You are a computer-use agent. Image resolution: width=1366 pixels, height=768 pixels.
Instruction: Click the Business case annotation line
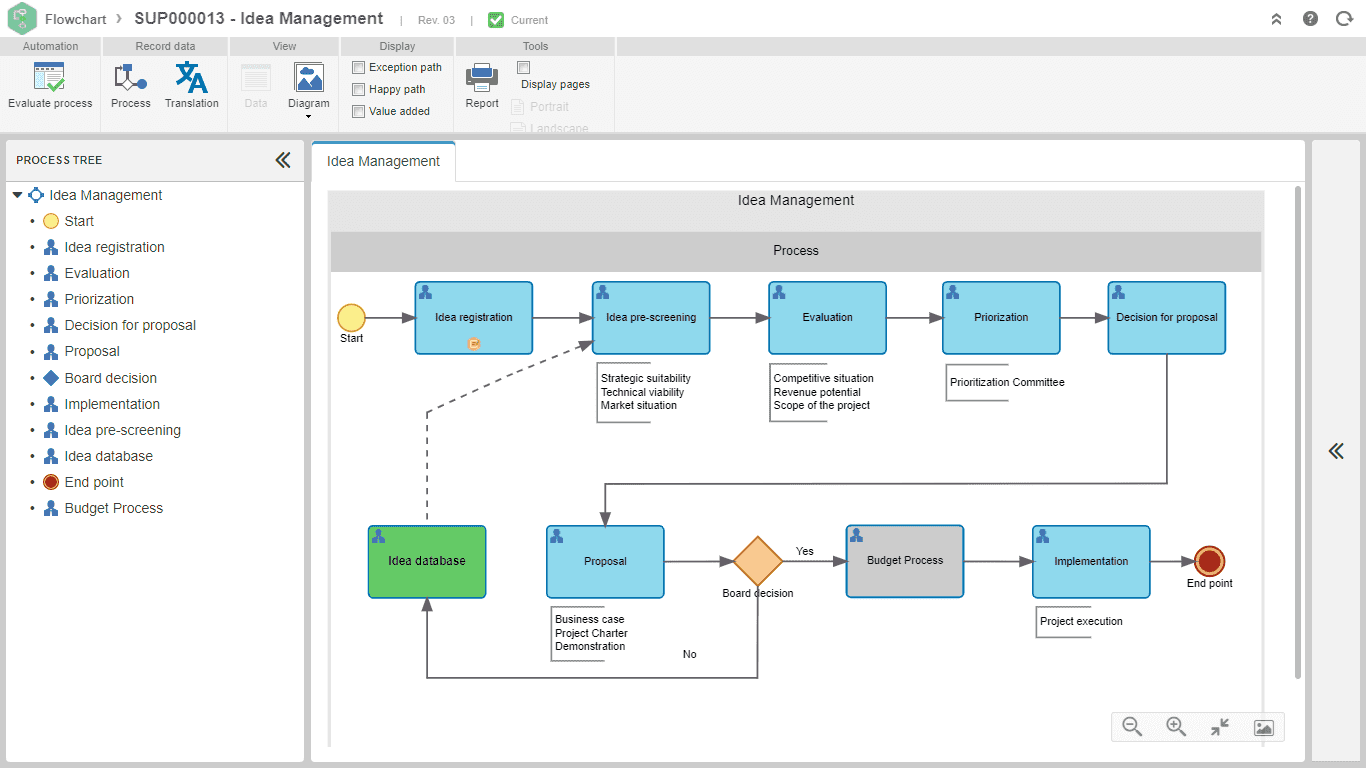coord(590,620)
